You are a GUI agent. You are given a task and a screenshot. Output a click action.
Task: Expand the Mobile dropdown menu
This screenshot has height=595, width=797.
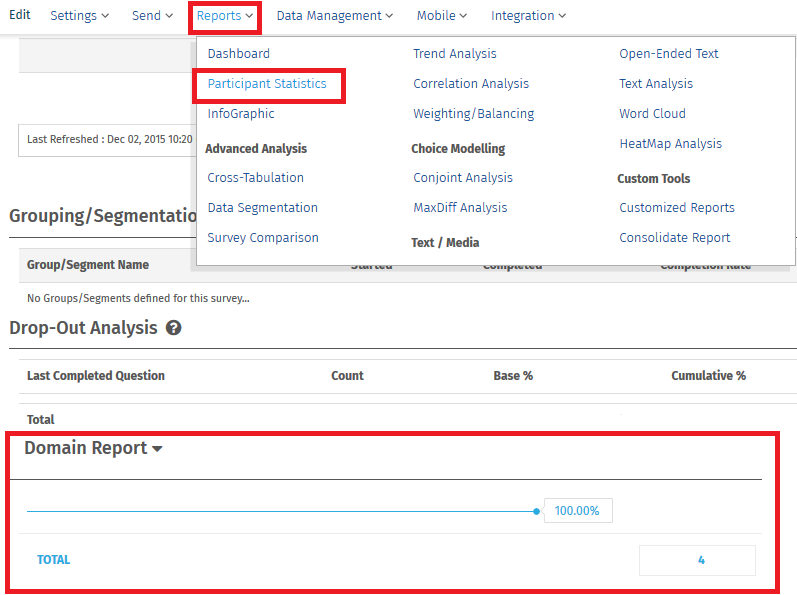pyautogui.click(x=442, y=16)
